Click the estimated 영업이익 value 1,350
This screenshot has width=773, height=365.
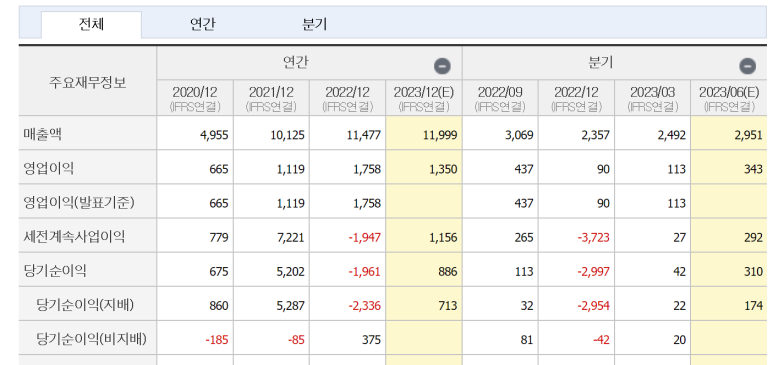click(444, 169)
